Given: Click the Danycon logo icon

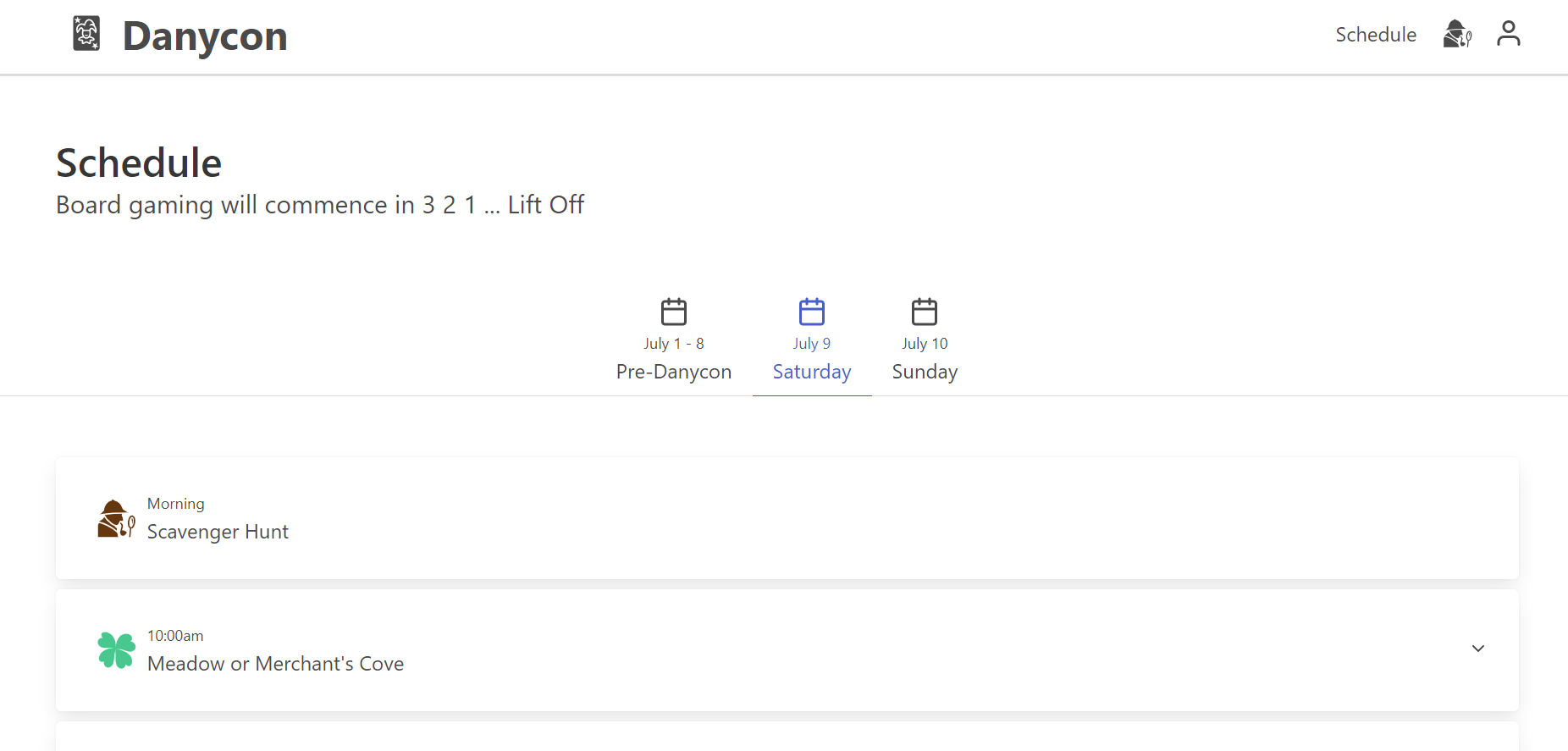Looking at the screenshot, I should click(x=86, y=34).
